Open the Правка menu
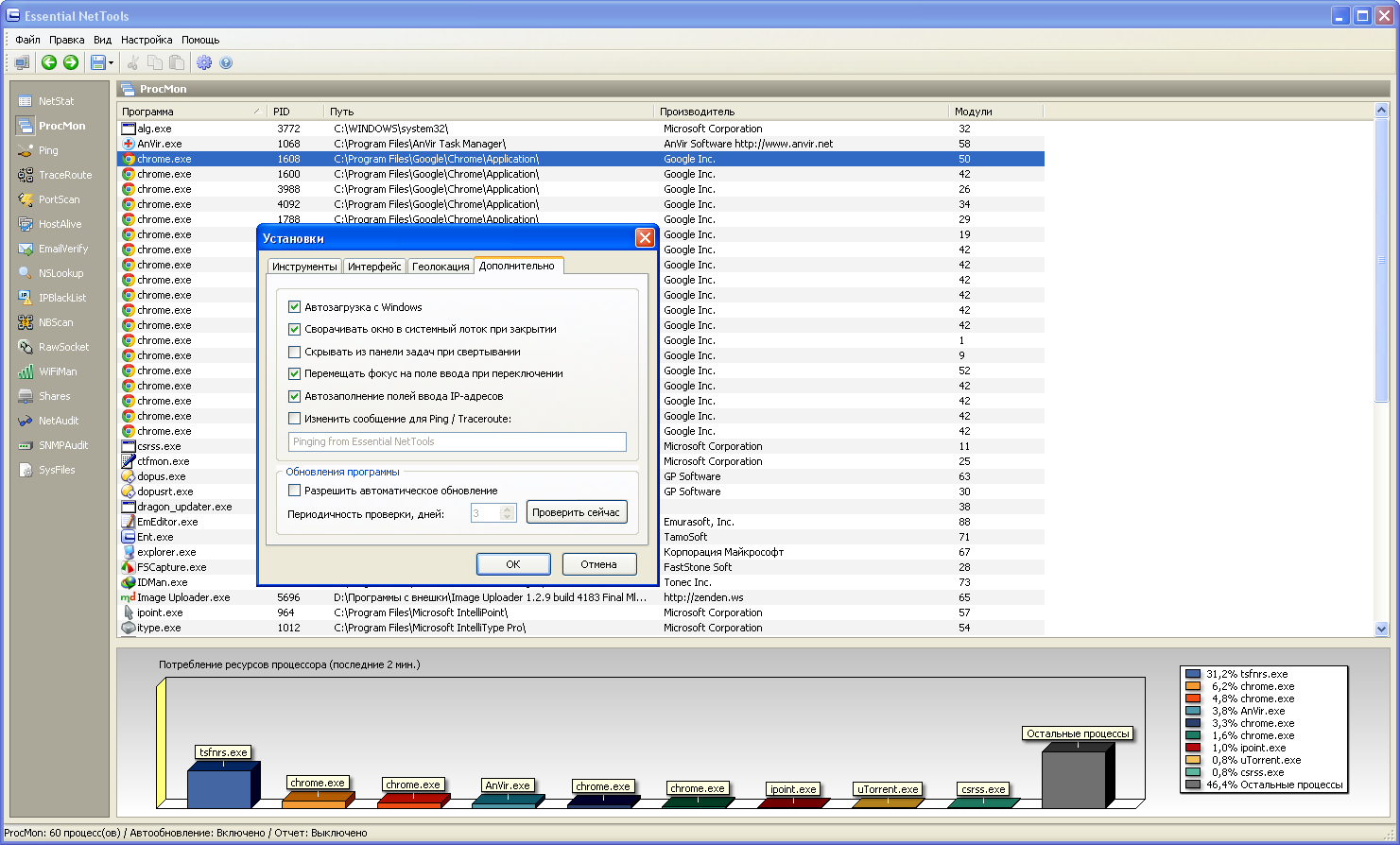 point(67,40)
